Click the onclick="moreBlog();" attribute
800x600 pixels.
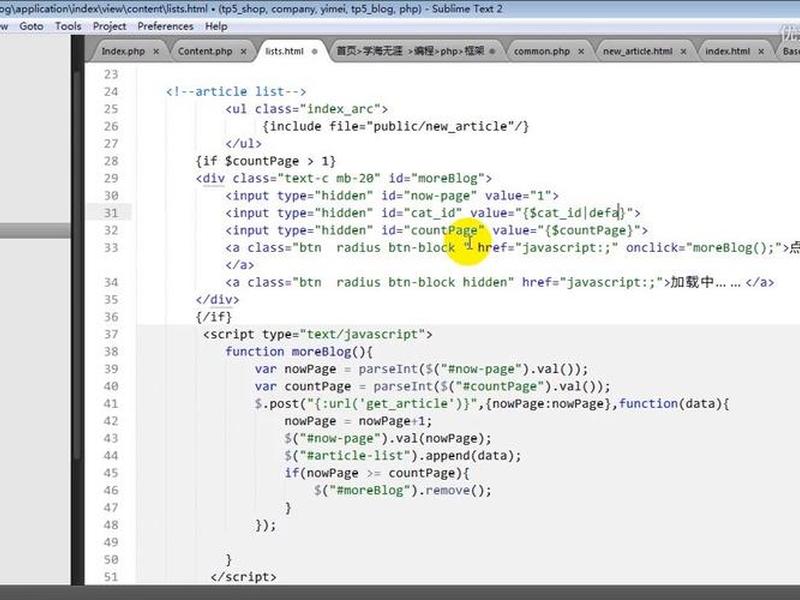click(x=704, y=248)
